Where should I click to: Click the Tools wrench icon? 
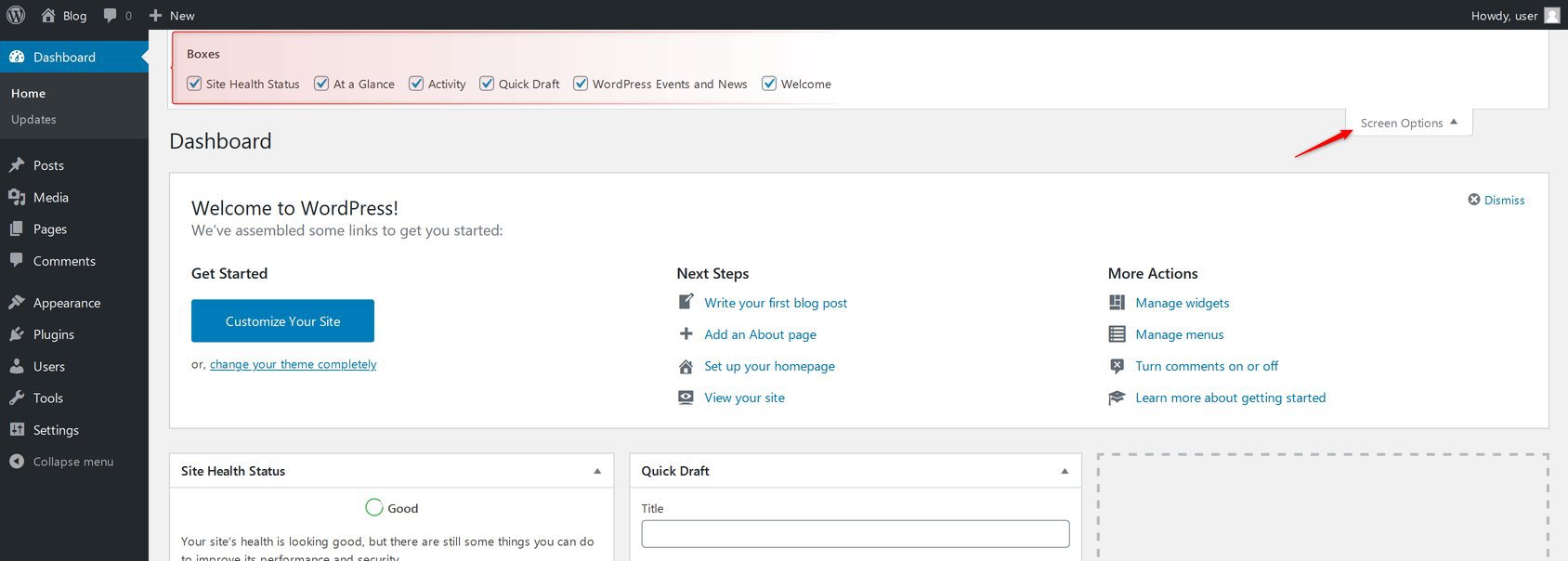pyautogui.click(x=17, y=398)
